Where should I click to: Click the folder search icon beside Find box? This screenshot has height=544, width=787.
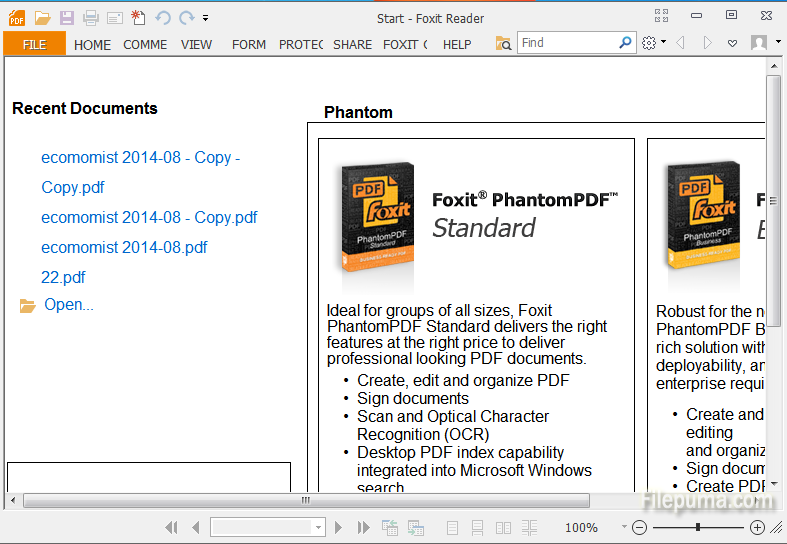[504, 43]
